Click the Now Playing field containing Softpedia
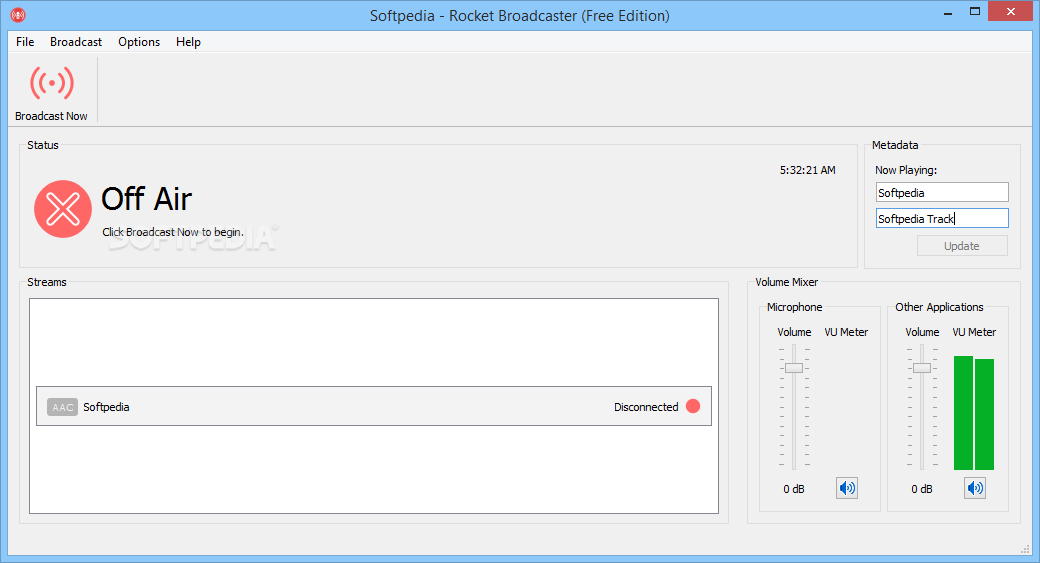This screenshot has width=1040, height=563. [x=942, y=192]
